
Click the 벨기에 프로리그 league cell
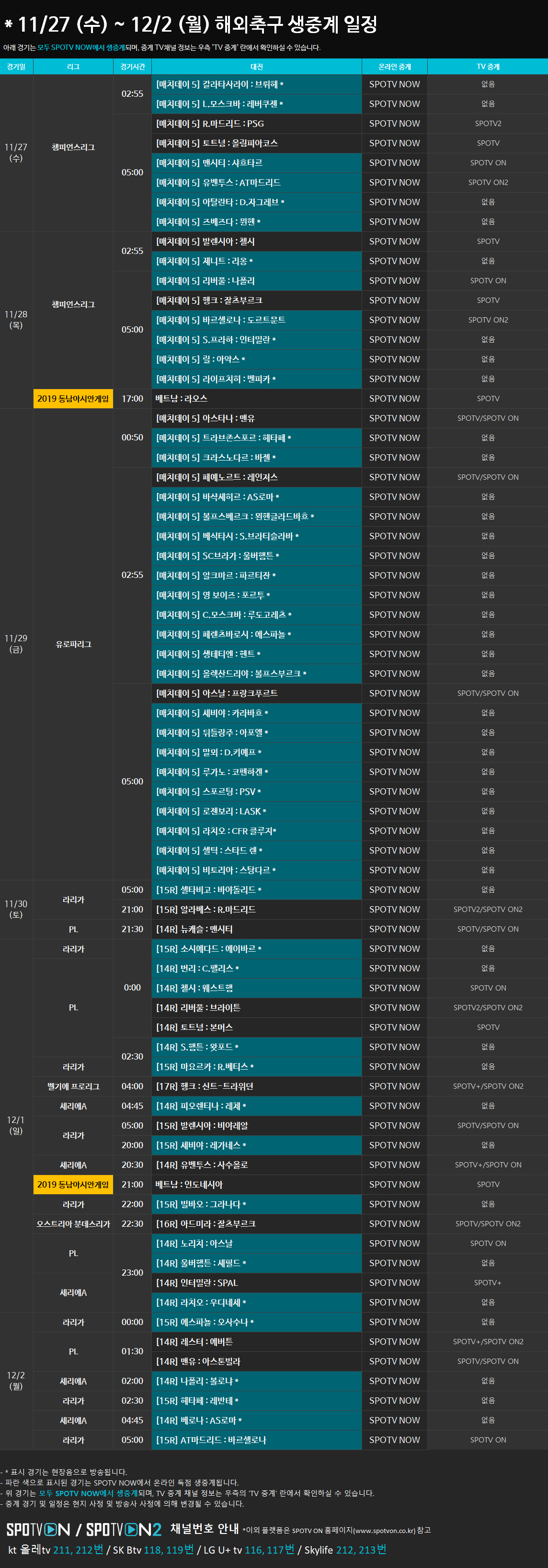pyautogui.click(x=73, y=1086)
